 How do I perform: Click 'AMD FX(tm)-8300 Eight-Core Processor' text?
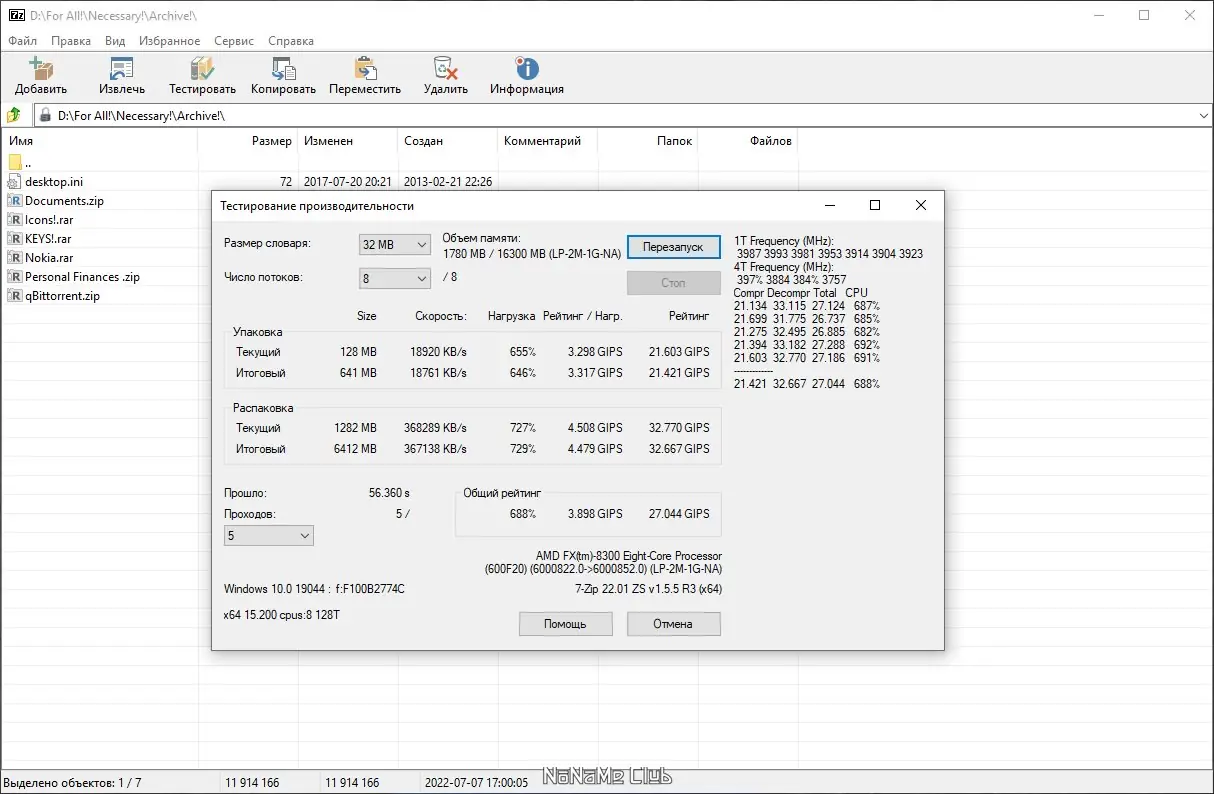point(629,556)
